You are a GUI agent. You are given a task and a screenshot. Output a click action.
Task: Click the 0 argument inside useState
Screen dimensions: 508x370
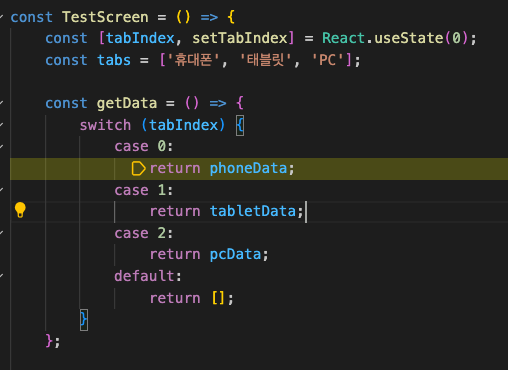(456, 38)
